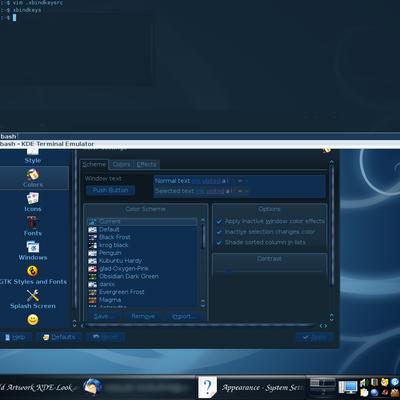Toggle Shade sorted column in lists
The image size is (400, 400).
click(261, 242)
